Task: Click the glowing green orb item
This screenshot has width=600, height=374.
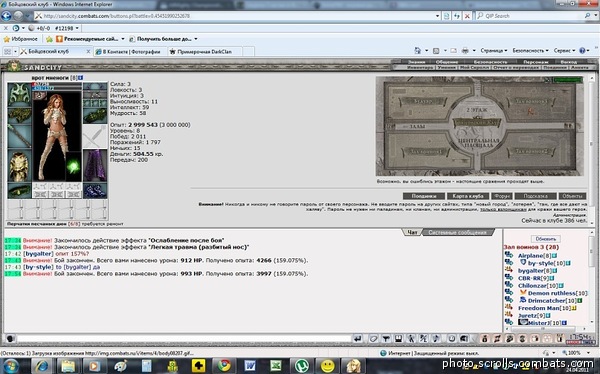Action: [x=73, y=167]
